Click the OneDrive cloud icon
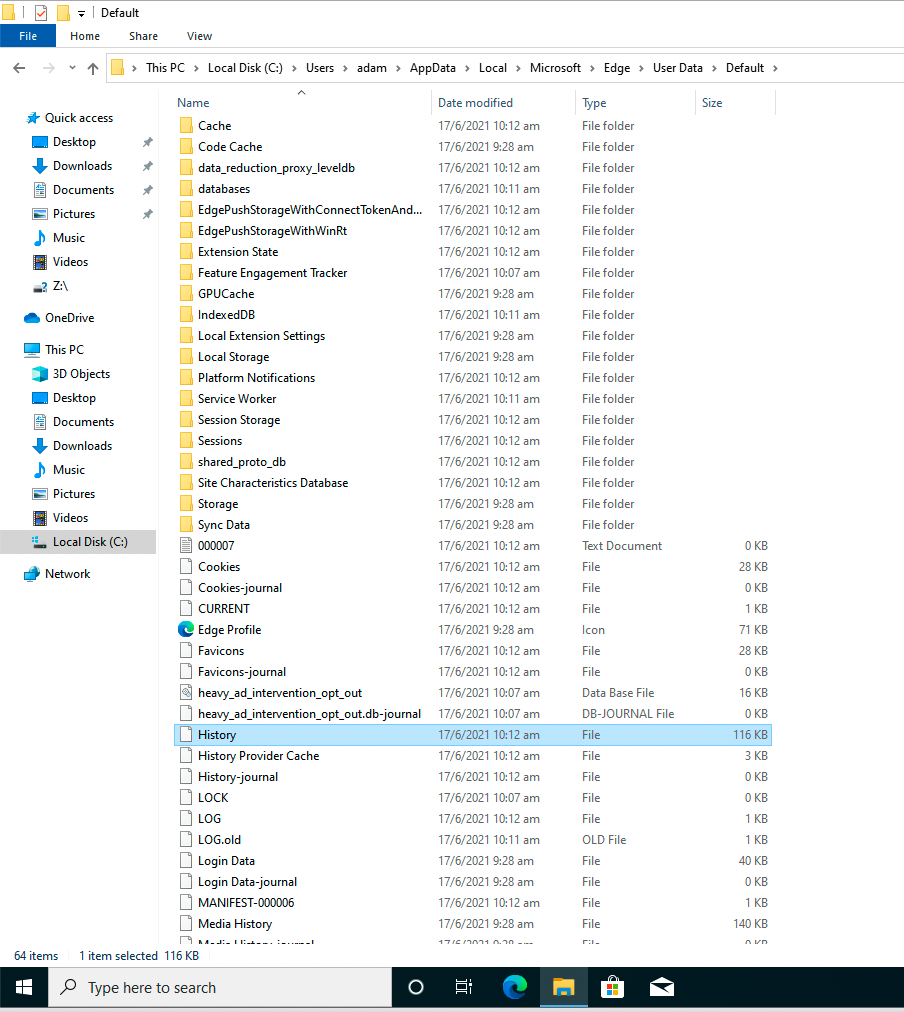This screenshot has width=904, height=1012. point(32,318)
